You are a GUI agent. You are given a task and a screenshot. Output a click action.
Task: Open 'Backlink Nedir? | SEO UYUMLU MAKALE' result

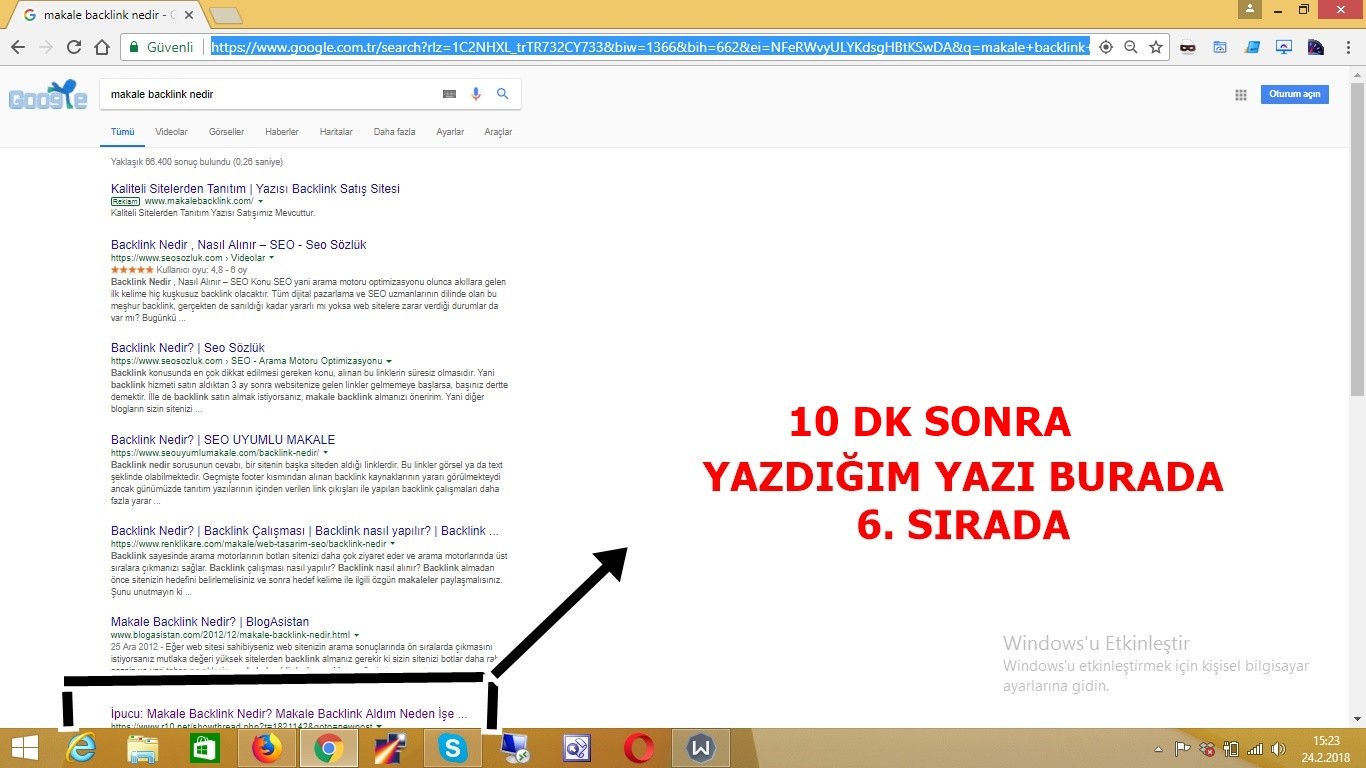[x=223, y=440]
